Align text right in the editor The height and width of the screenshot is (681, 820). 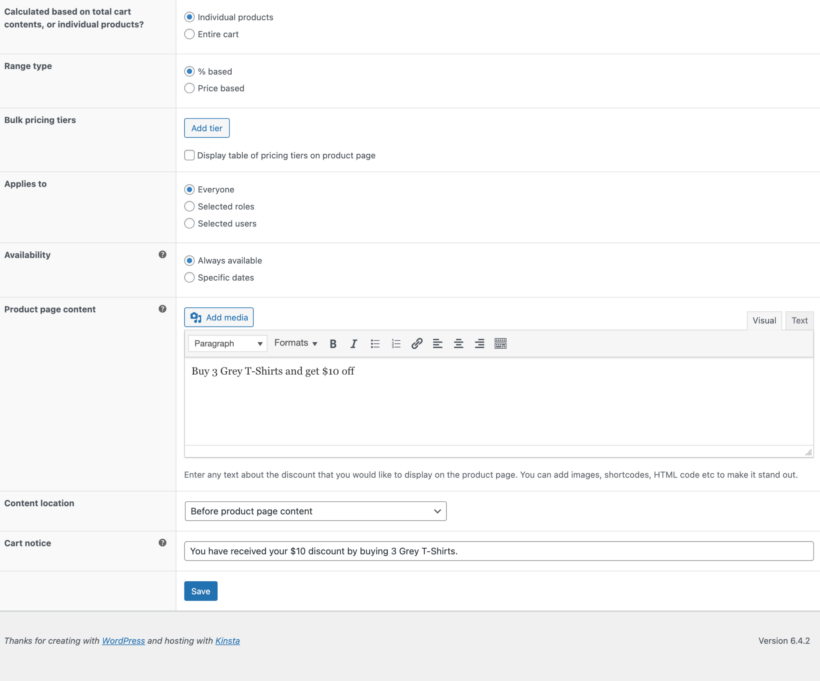click(479, 343)
